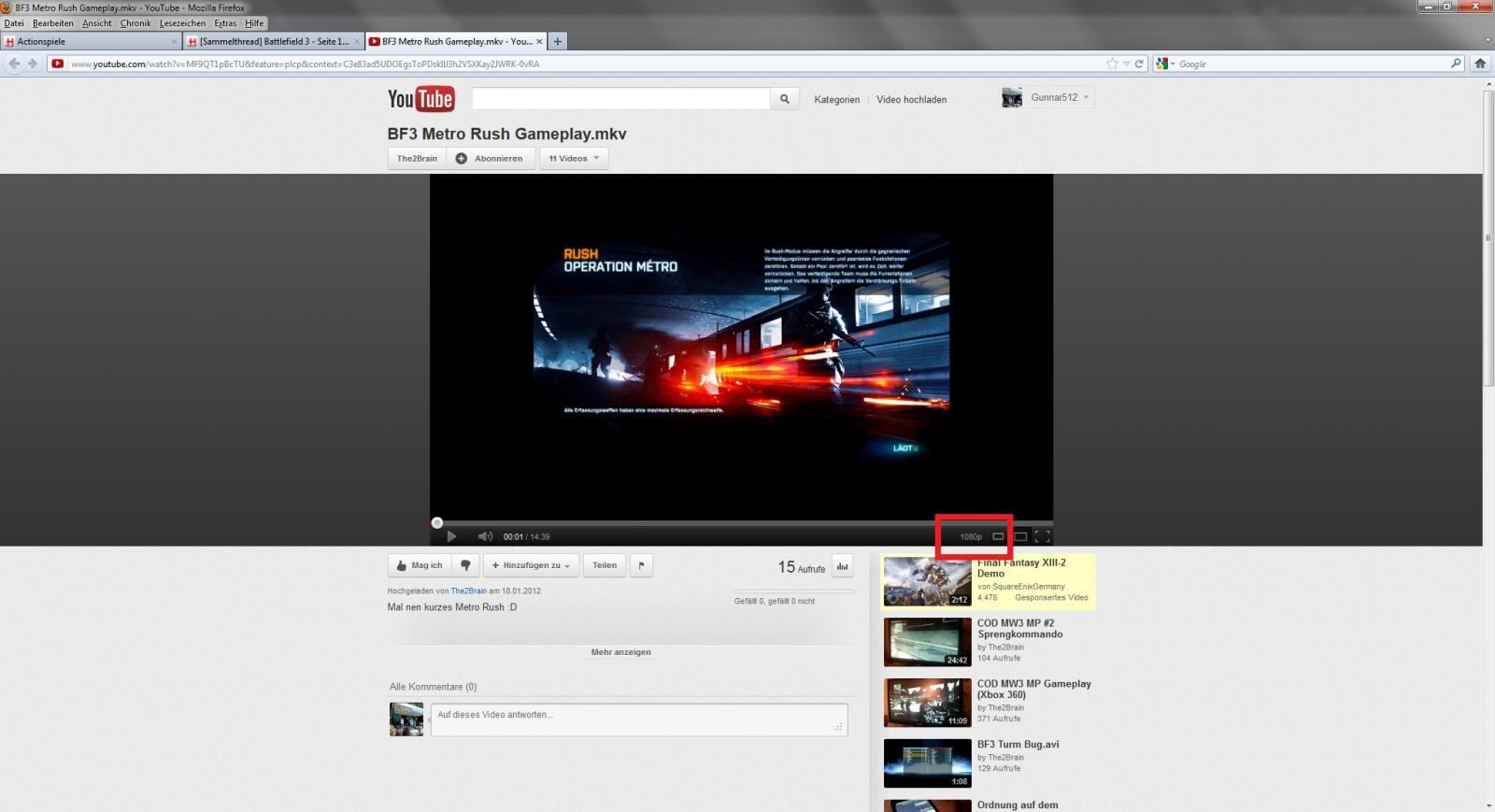Close the Actionspiele tab
The width and height of the screenshot is (1495, 812).
coord(174,41)
